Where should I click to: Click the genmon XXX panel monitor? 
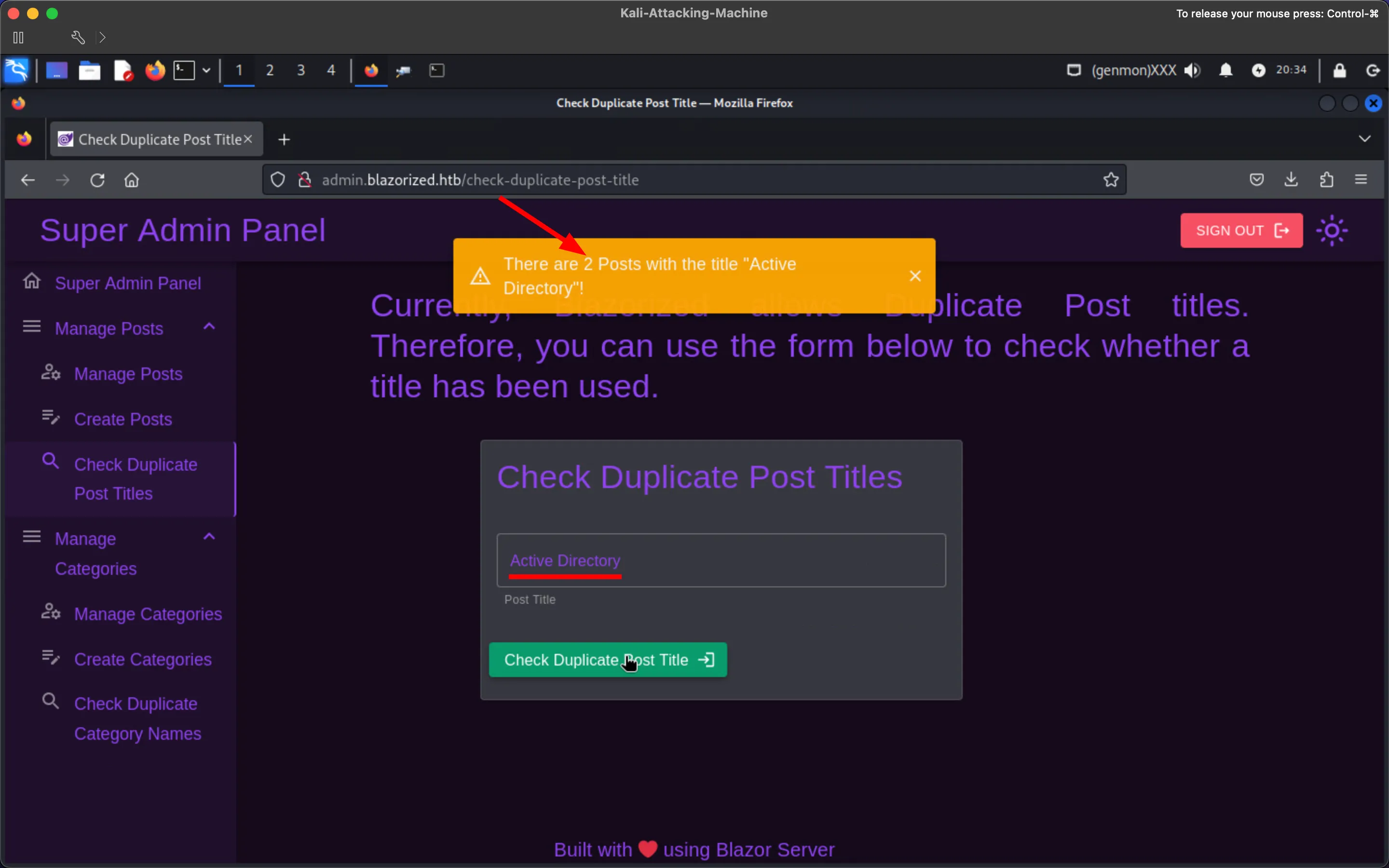1133,70
